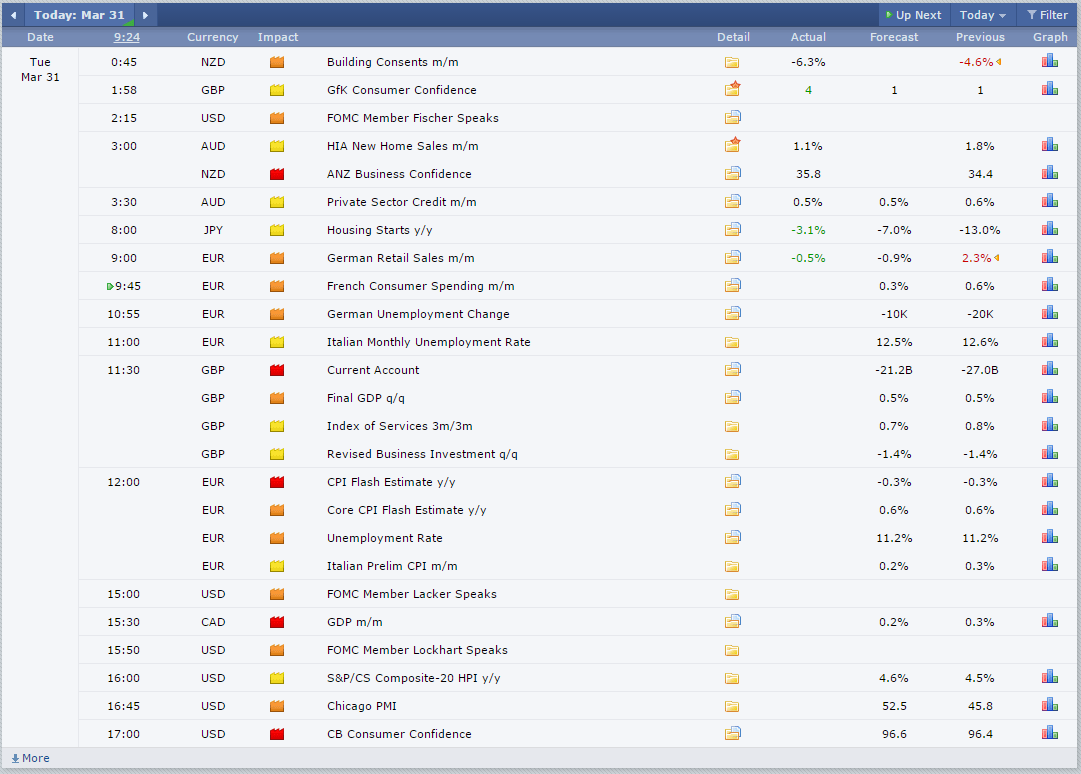
Task: Open the Today dropdown menu
Action: pos(982,15)
